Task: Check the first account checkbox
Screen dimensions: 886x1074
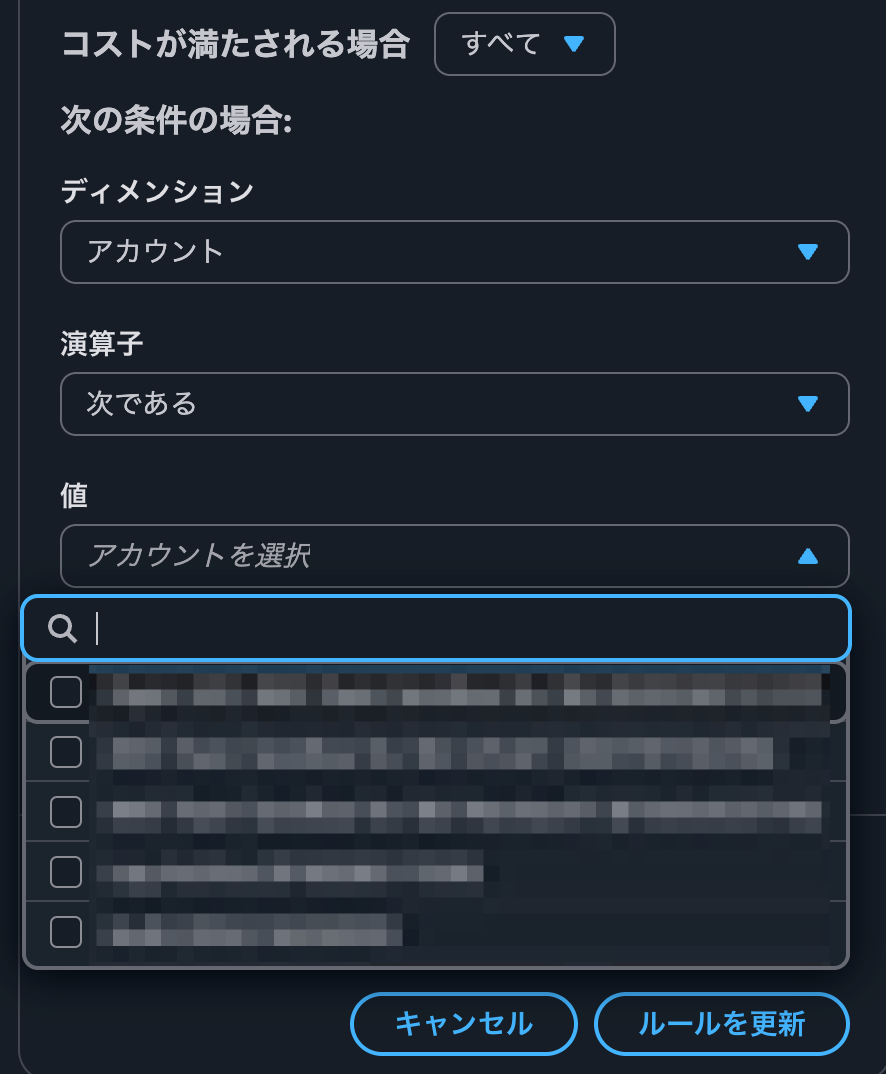Action: (x=65, y=690)
